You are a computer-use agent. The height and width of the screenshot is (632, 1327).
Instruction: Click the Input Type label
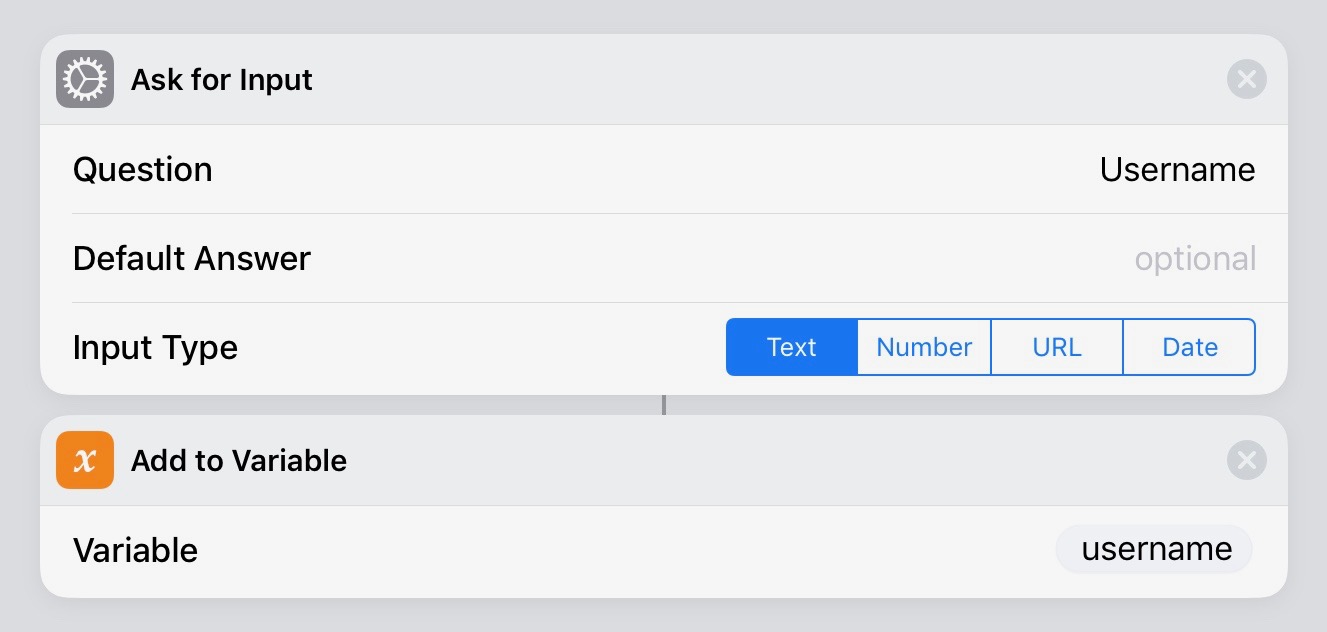click(x=155, y=348)
